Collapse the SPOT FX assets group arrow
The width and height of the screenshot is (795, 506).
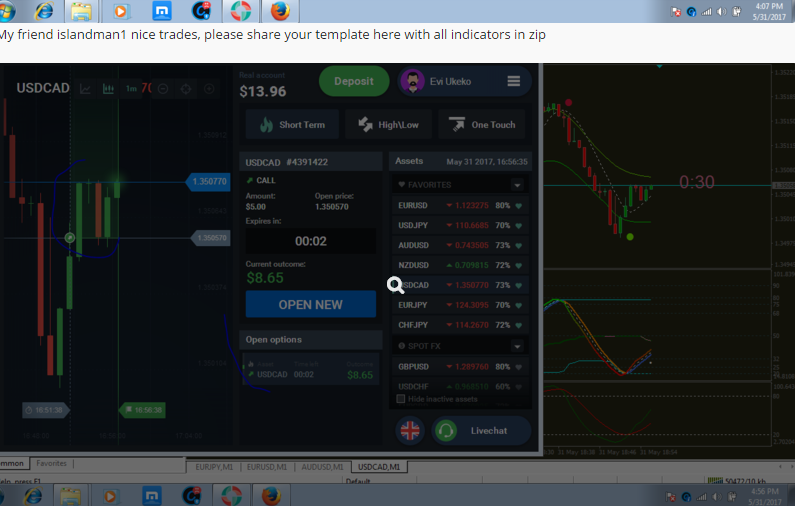(517, 346)
